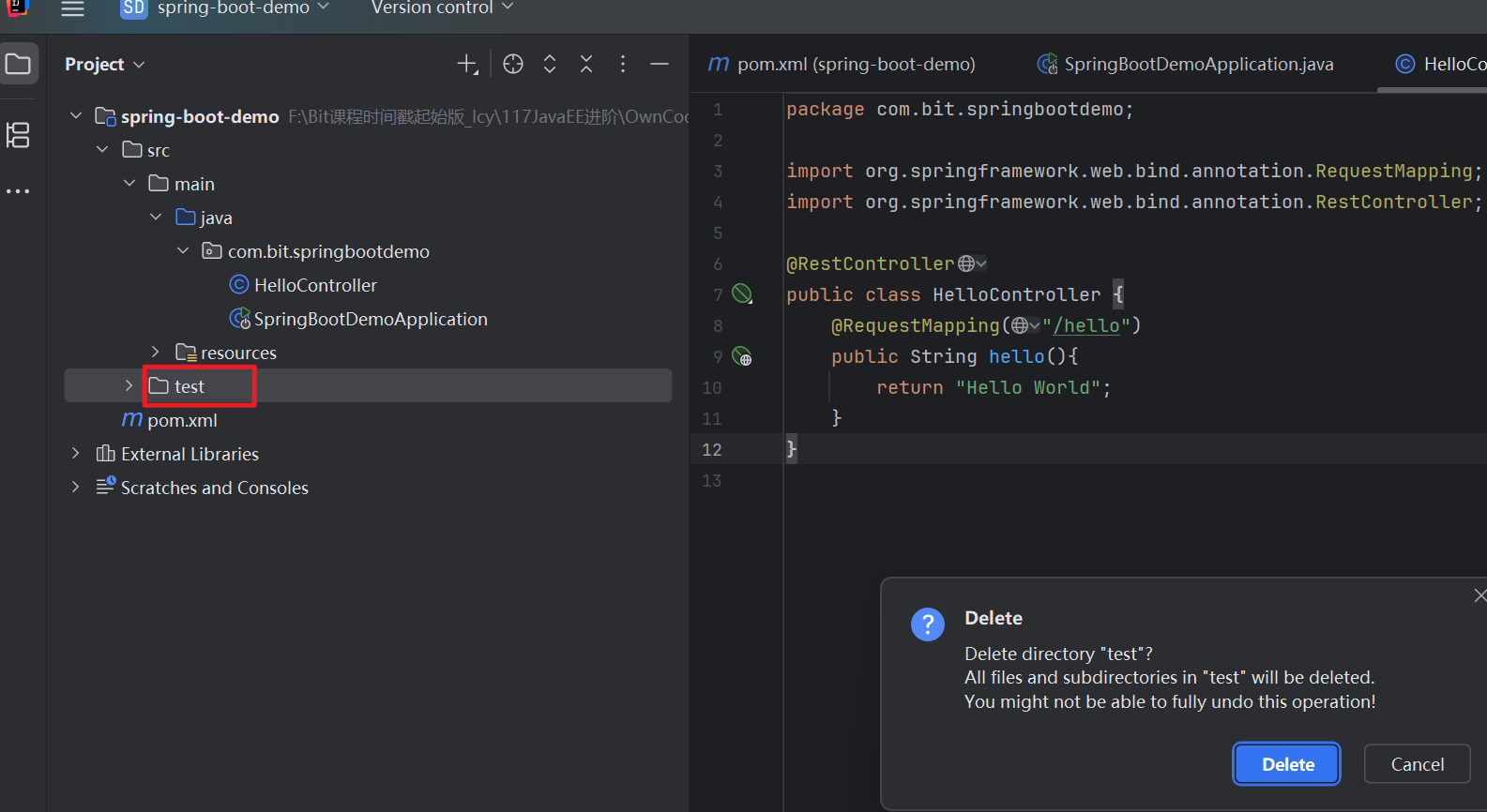This screenshot has width=1487, height=812.
Task: Click the question mark icon in dialog
Action: click(928, 624)
